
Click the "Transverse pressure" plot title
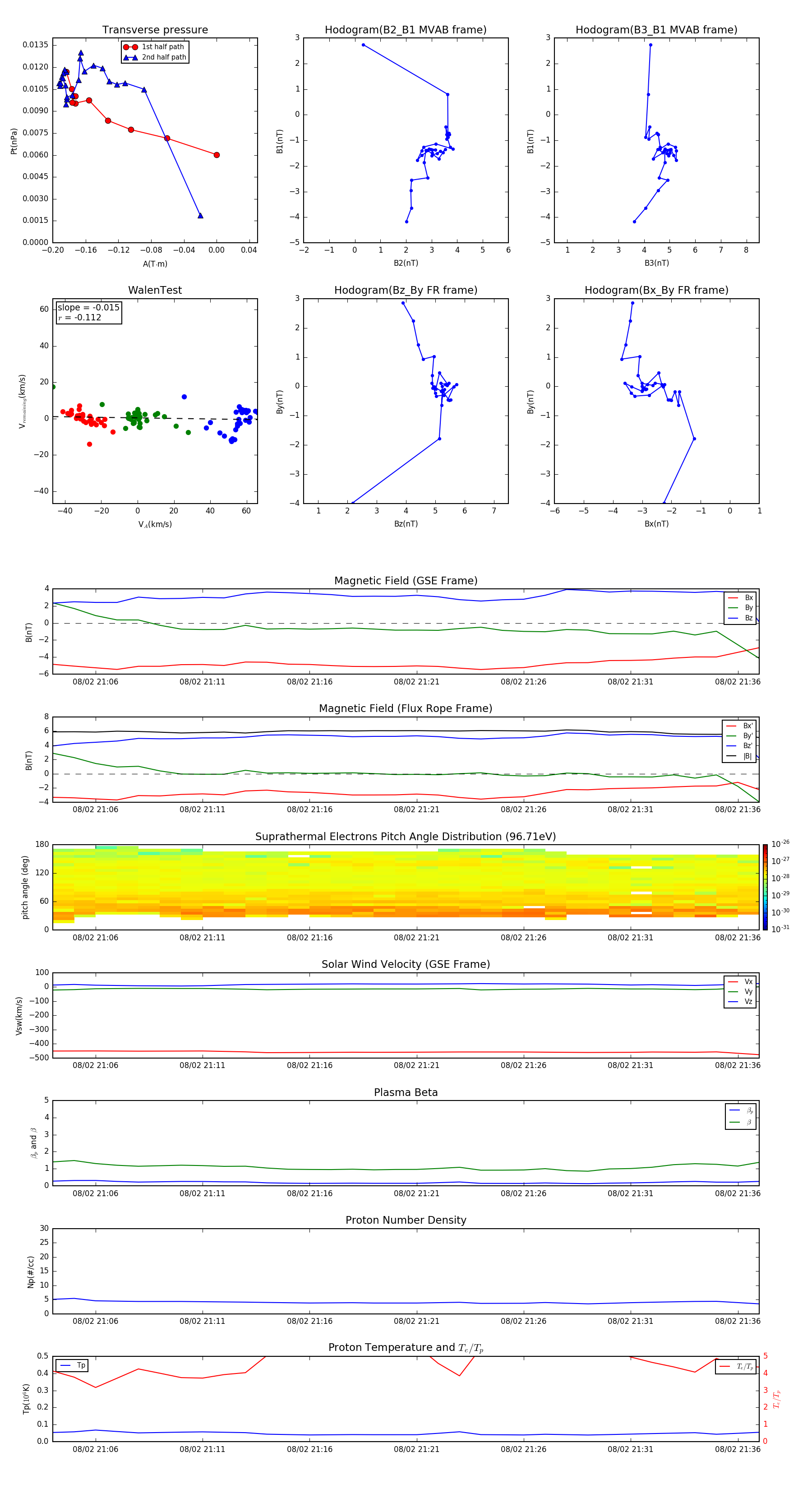click(155, 29)
